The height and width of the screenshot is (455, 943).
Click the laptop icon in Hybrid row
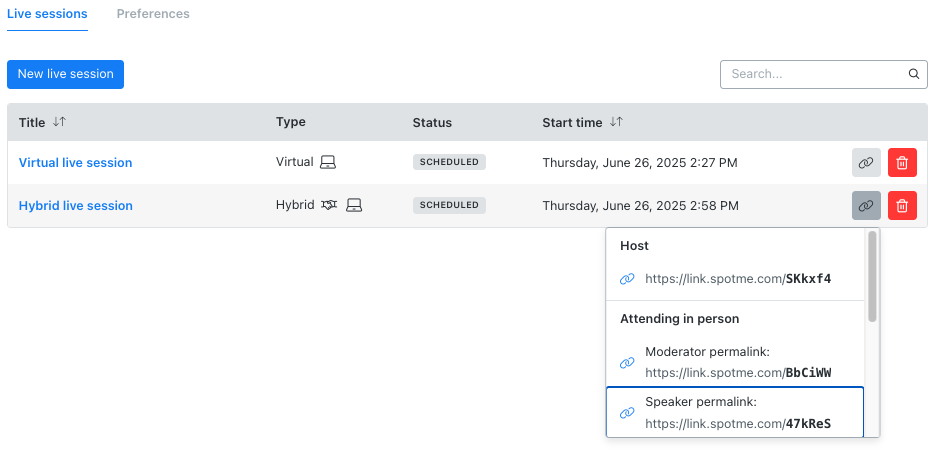(354, 206)
